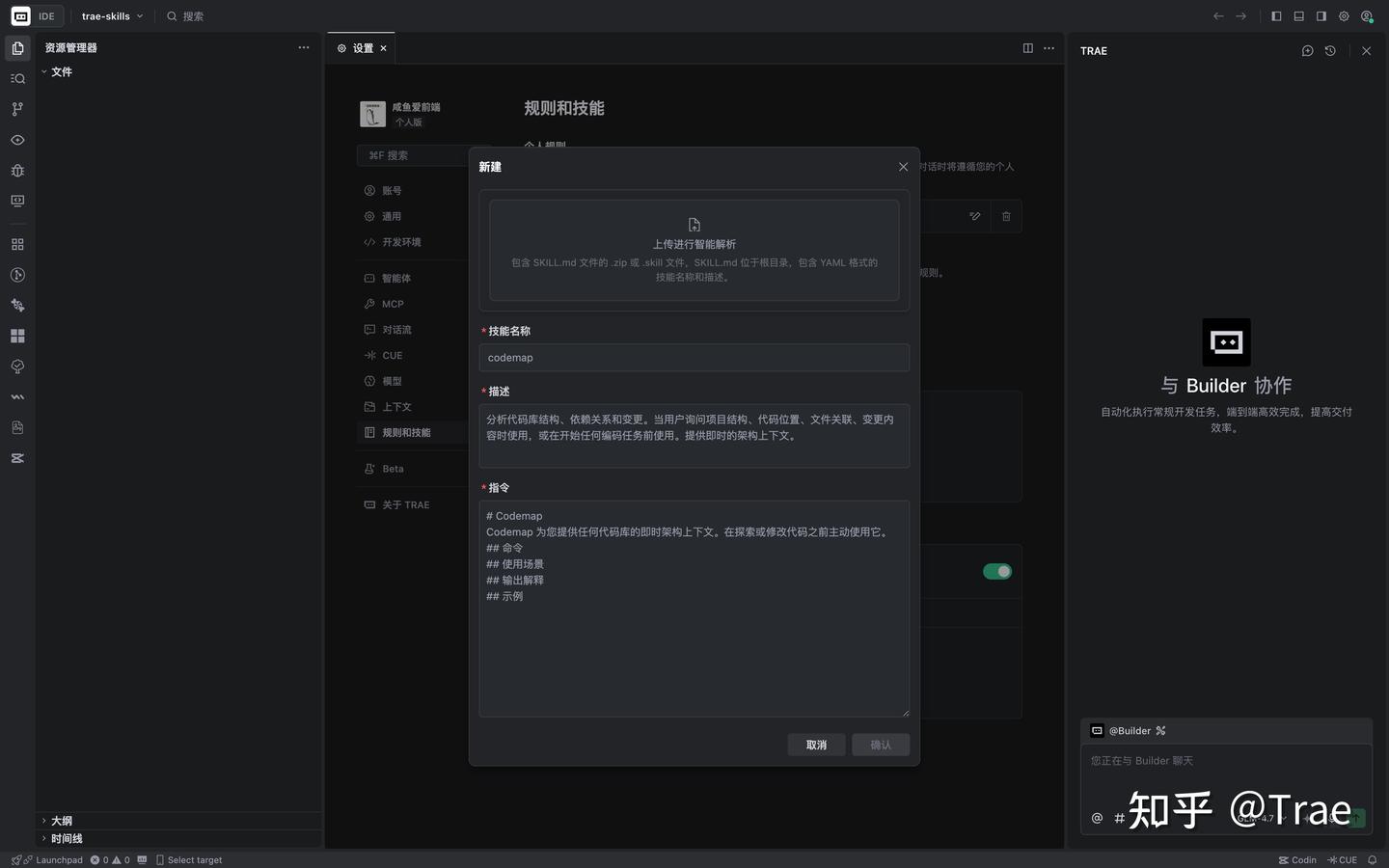Open chat history in TRAE panel
1389x868 pixels.
(1330, 51)
